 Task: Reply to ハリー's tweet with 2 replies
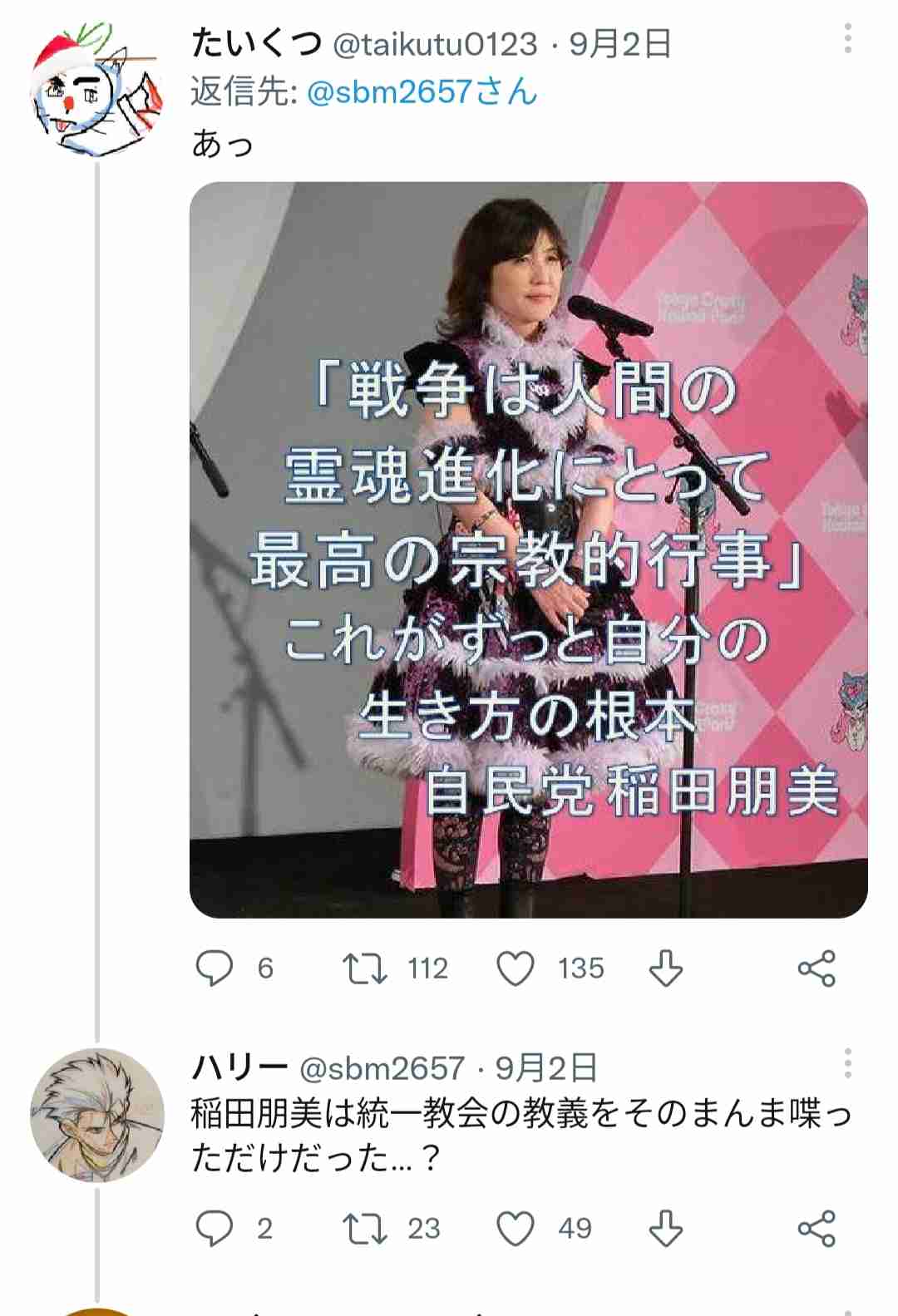point(215,1228)
